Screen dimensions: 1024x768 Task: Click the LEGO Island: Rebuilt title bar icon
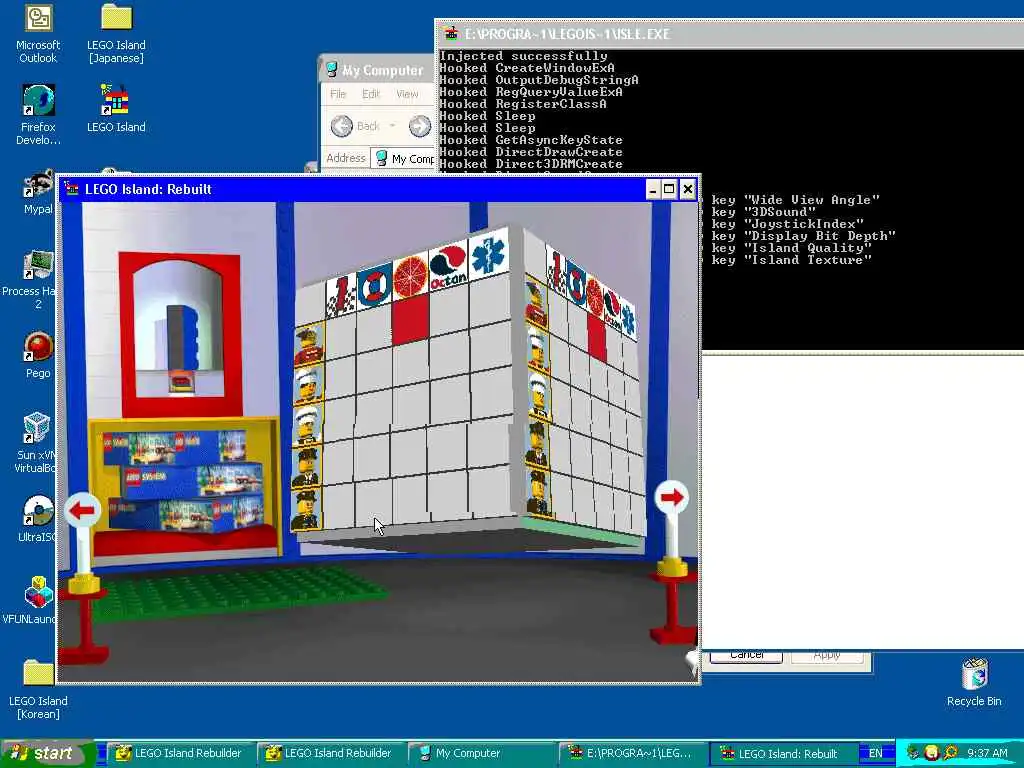click(x=71, y=189)
